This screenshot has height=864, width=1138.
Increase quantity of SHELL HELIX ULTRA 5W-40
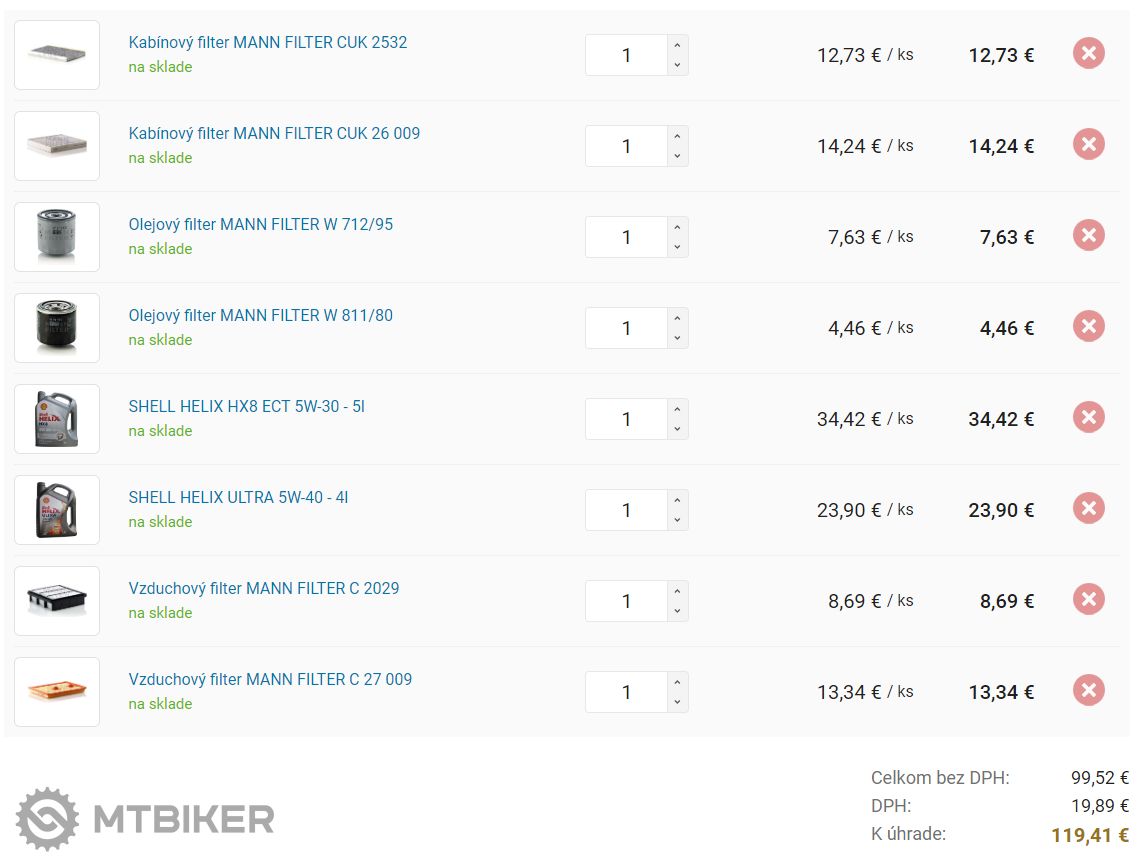(677, 501)
